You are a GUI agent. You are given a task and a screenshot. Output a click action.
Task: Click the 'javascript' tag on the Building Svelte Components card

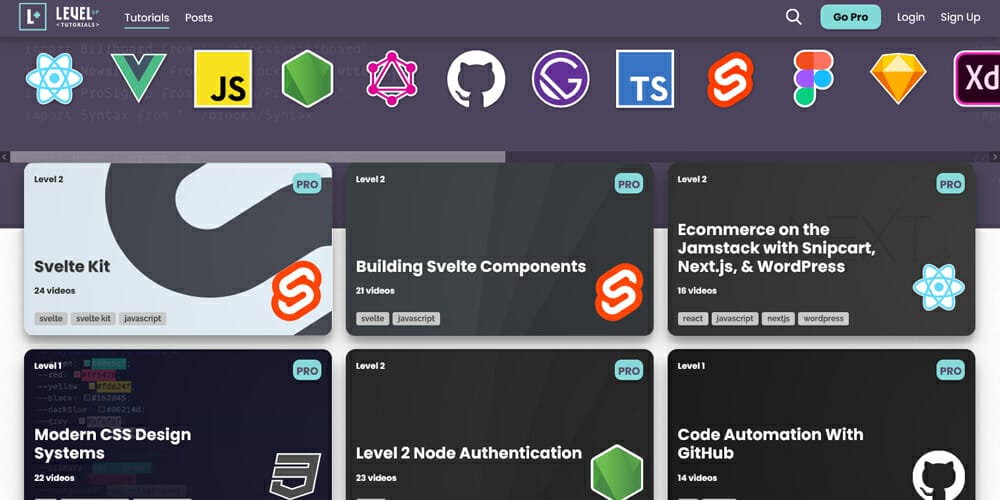click(x=416, y=318)
